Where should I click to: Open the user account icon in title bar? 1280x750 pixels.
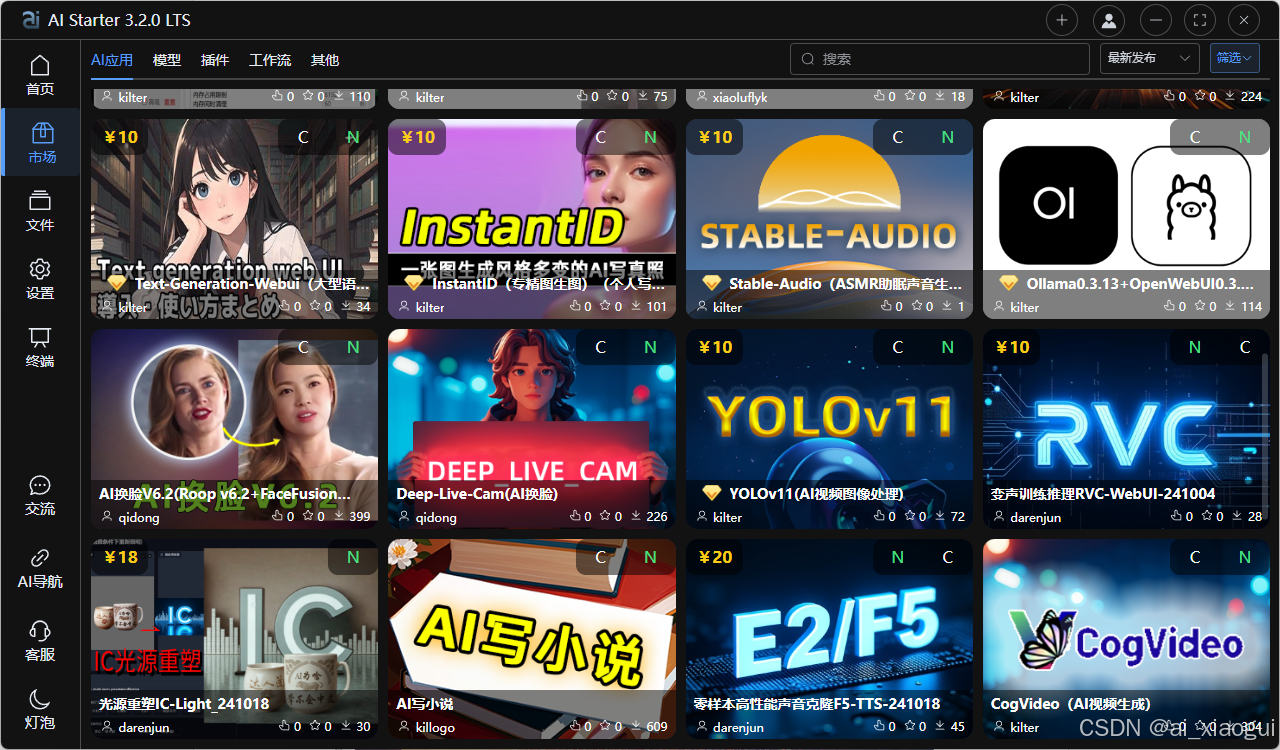(x=1108, y=19)
